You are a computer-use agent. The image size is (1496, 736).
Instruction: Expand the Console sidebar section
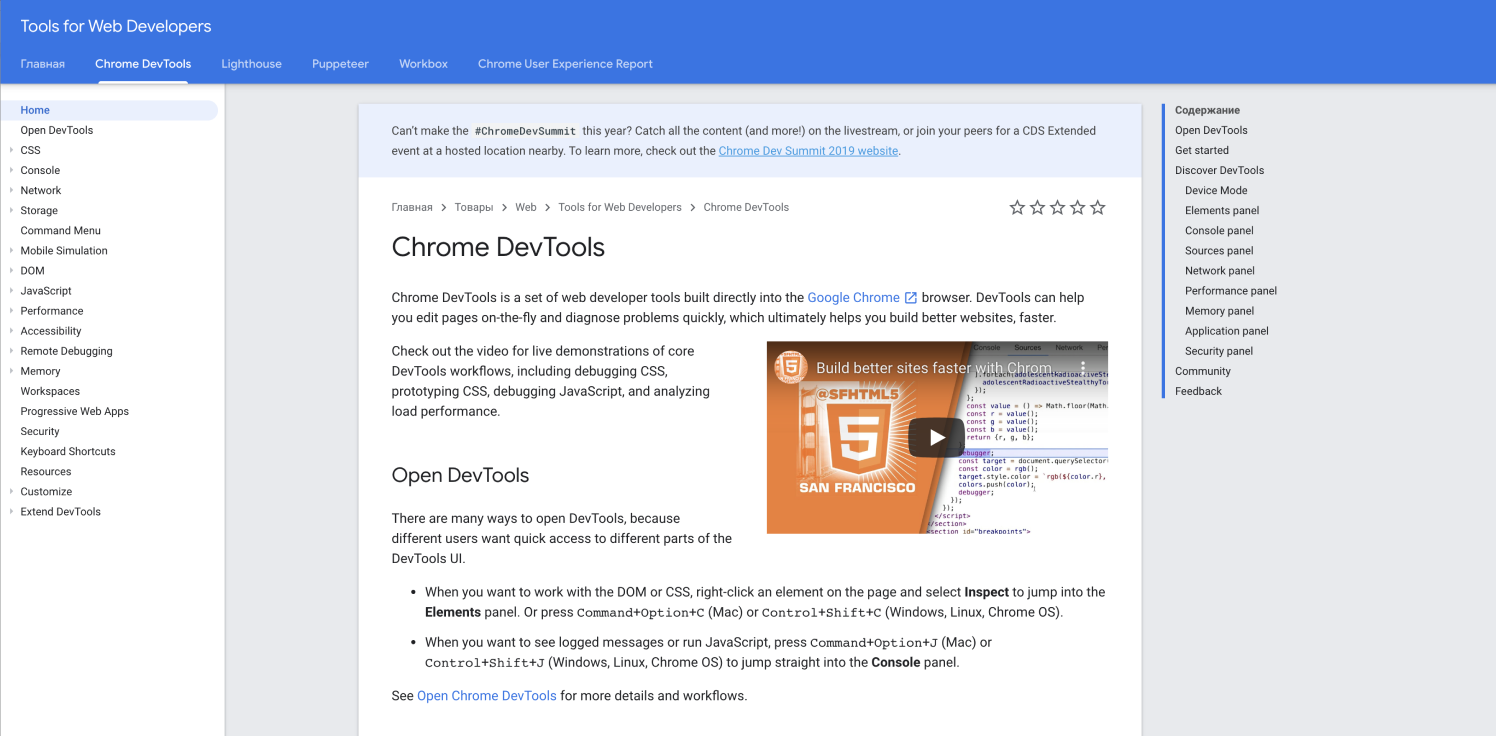click(11, 170)
